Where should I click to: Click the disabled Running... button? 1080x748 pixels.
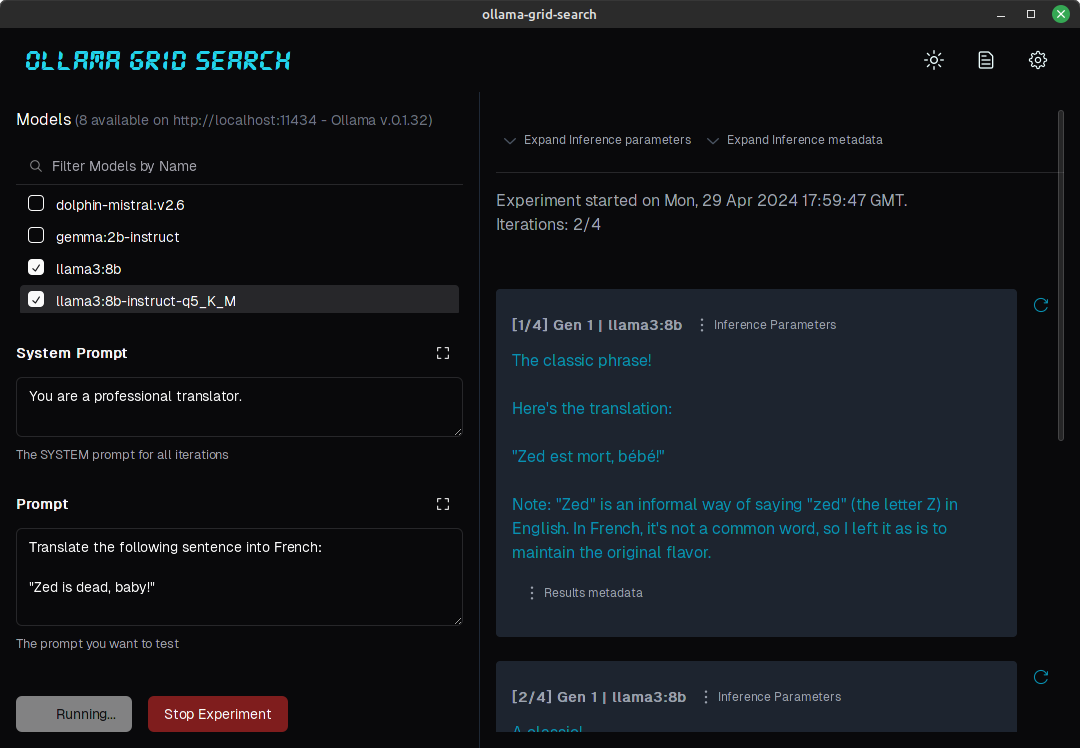pyautogui.click(x=74, y=714)
